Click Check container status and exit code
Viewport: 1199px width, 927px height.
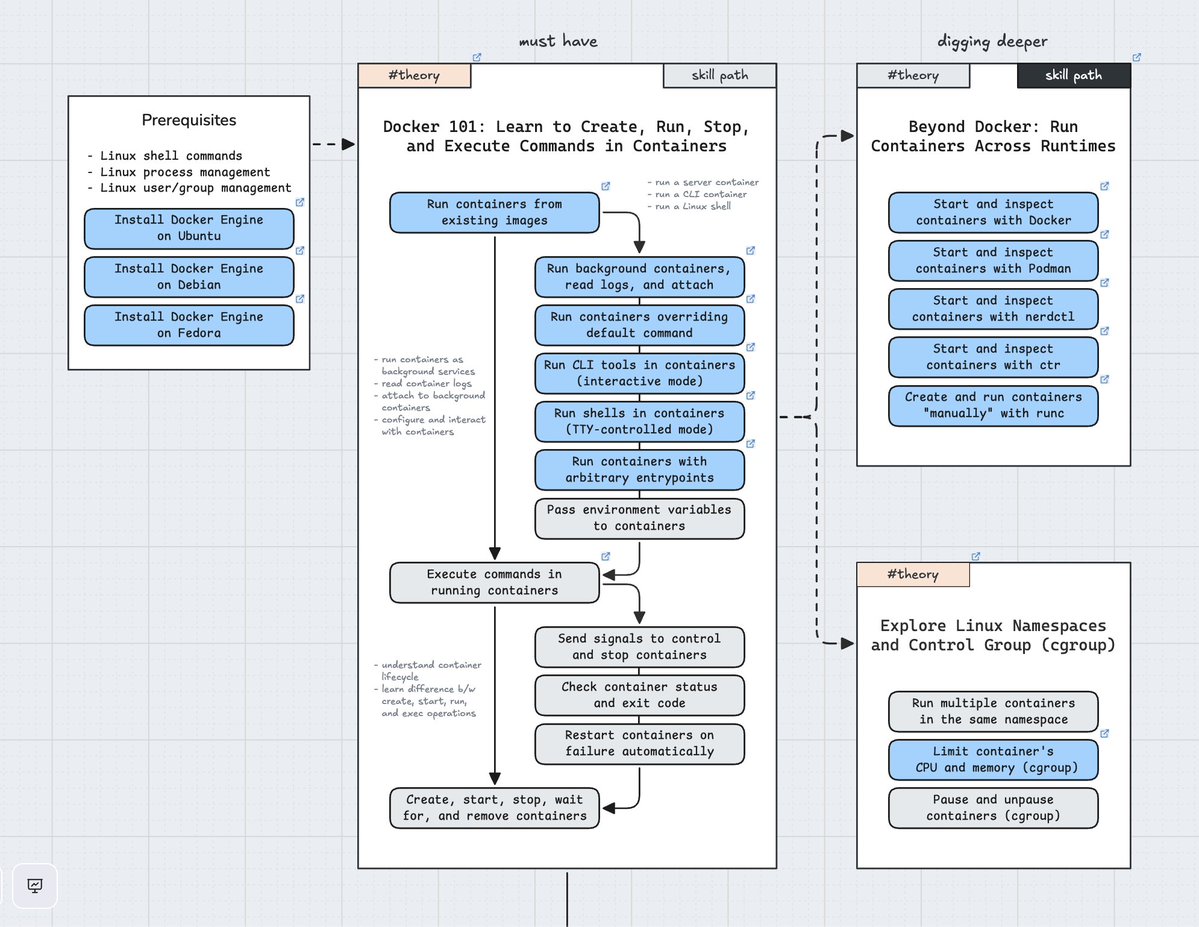point(639,695)
